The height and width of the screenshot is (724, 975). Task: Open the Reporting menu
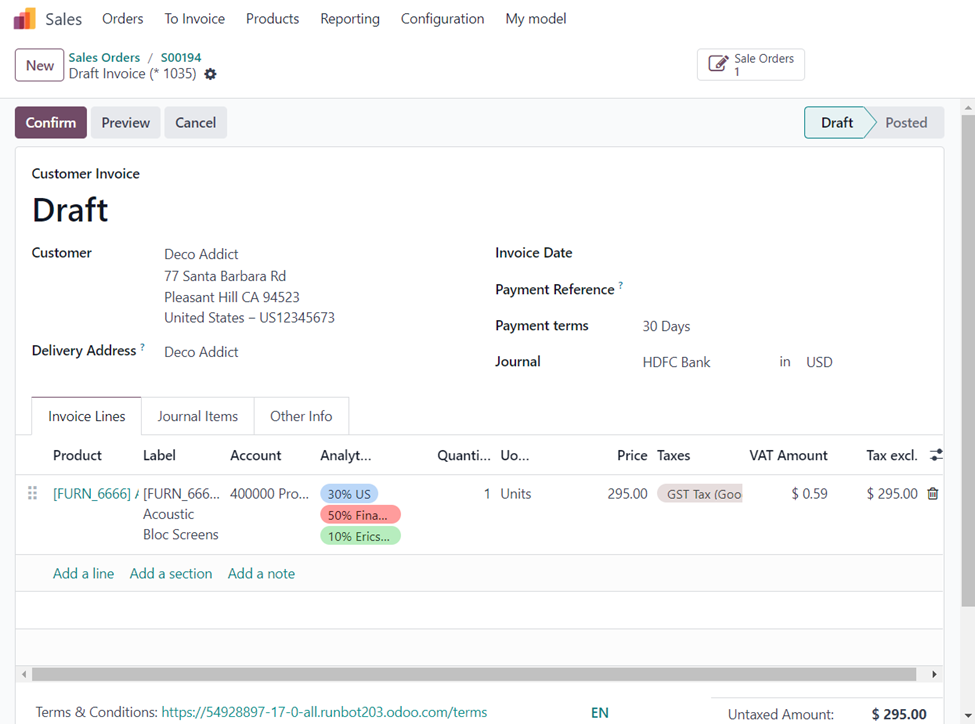pos(350,19)
